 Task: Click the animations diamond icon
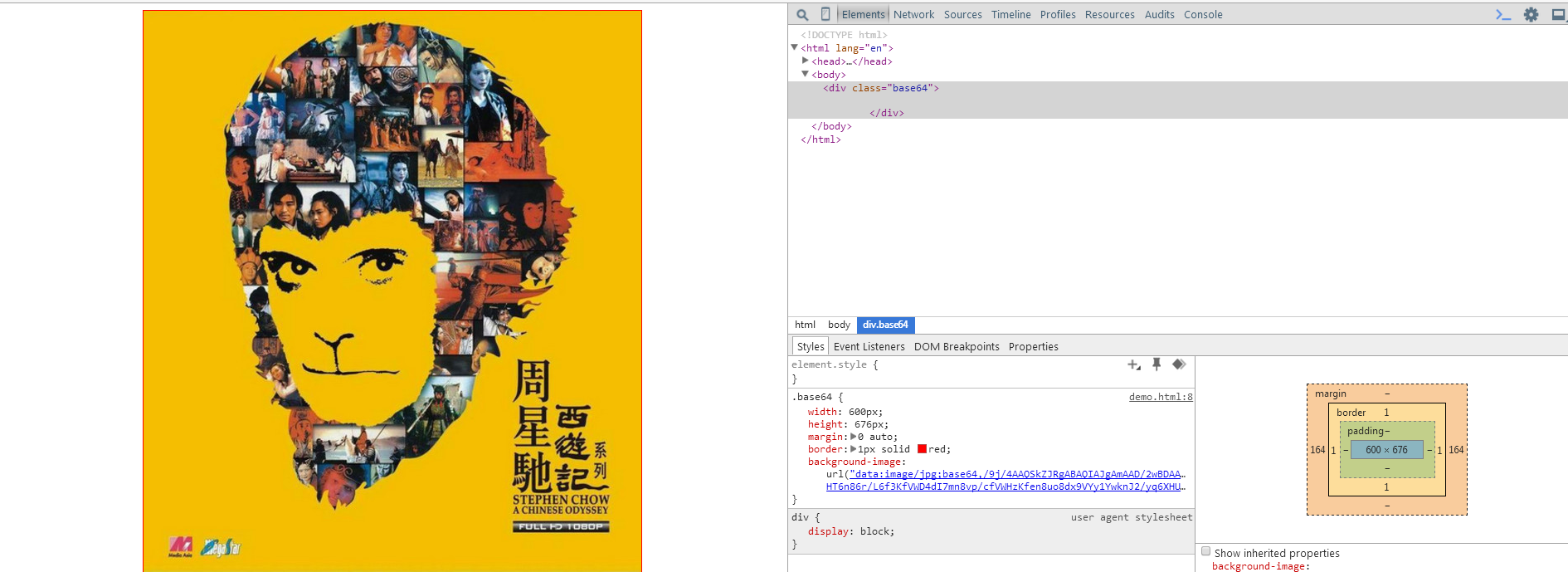(1179, 364)
